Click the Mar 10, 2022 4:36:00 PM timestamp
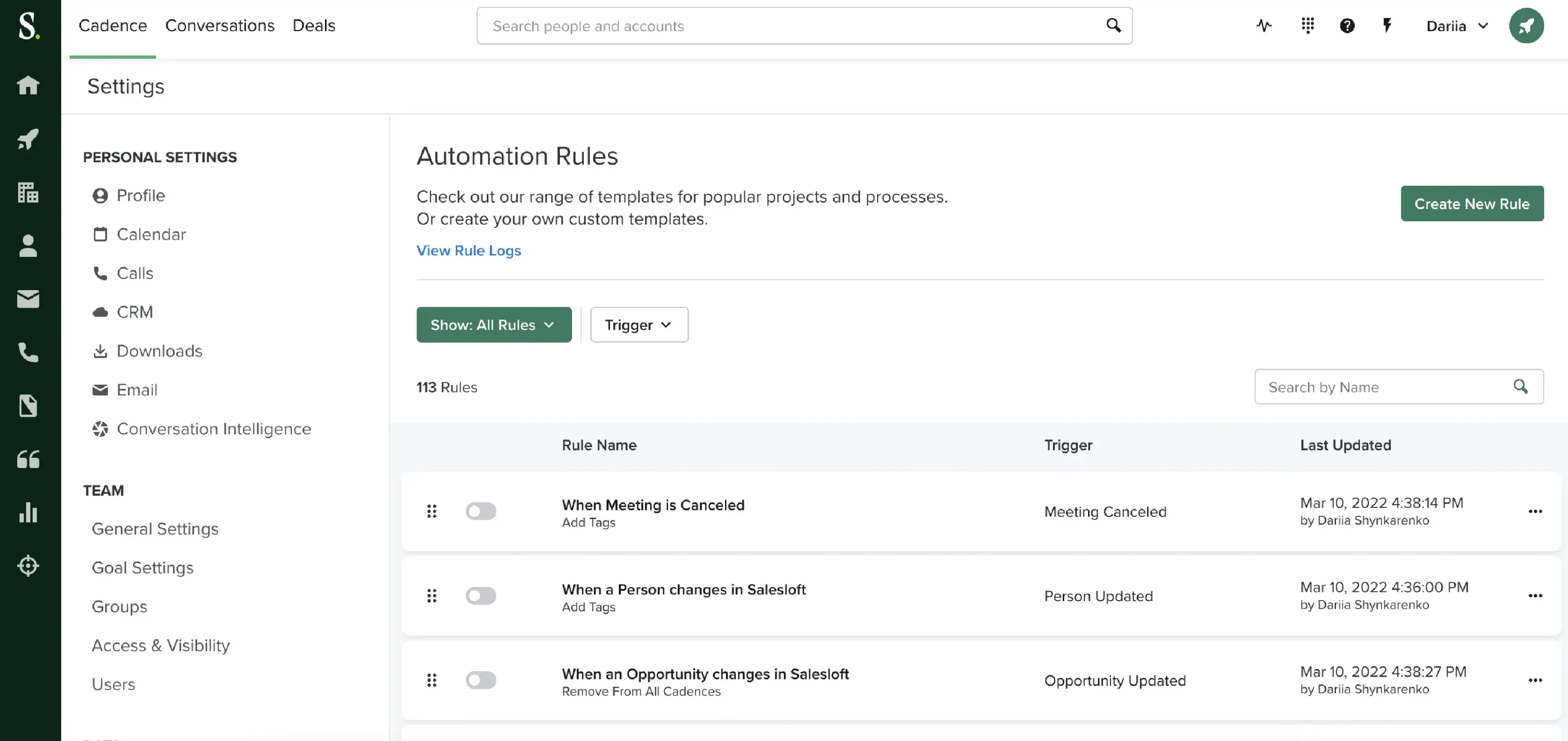 (1384, 587)
